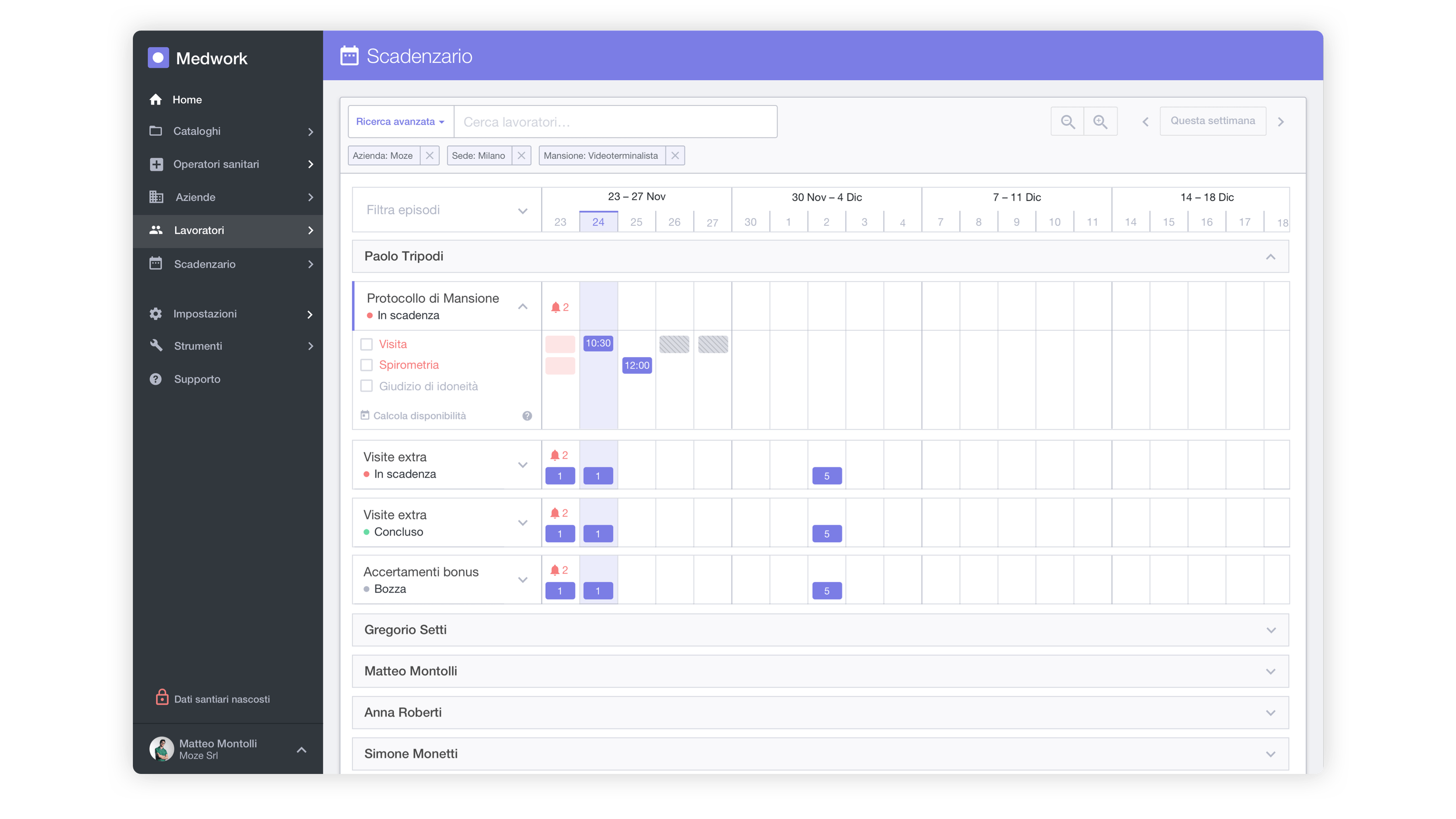This screenshot has width=1456, height=819.
Task: Go to next week arrow
Action: pyautogui.click(x=1281, y=121)
